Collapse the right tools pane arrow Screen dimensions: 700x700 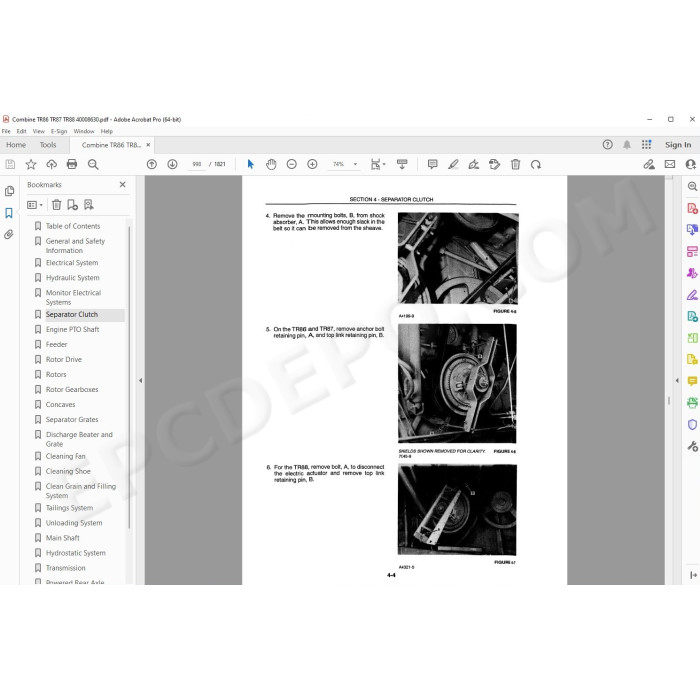[677, 380]
